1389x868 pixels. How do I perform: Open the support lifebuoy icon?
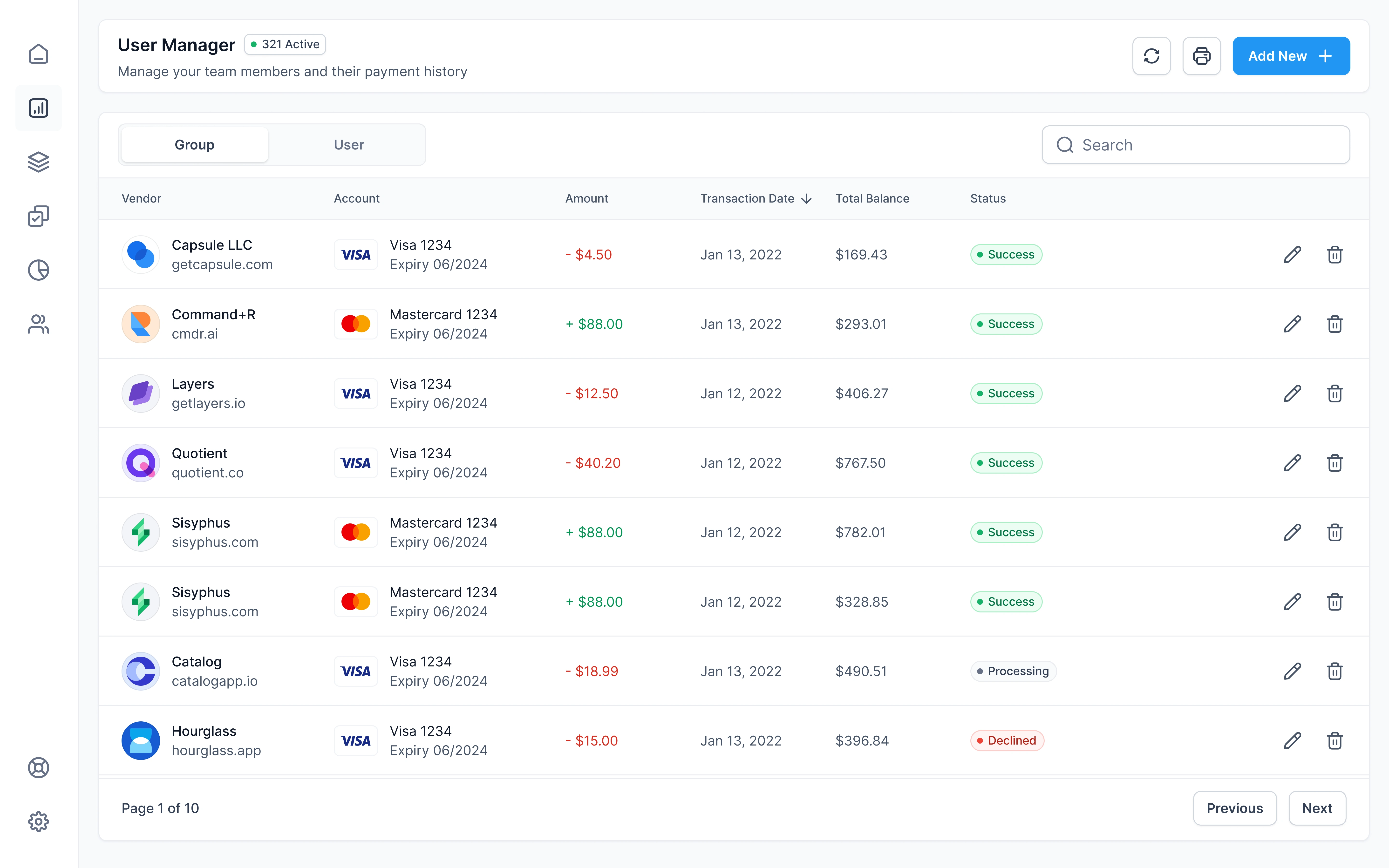(38, 767)
